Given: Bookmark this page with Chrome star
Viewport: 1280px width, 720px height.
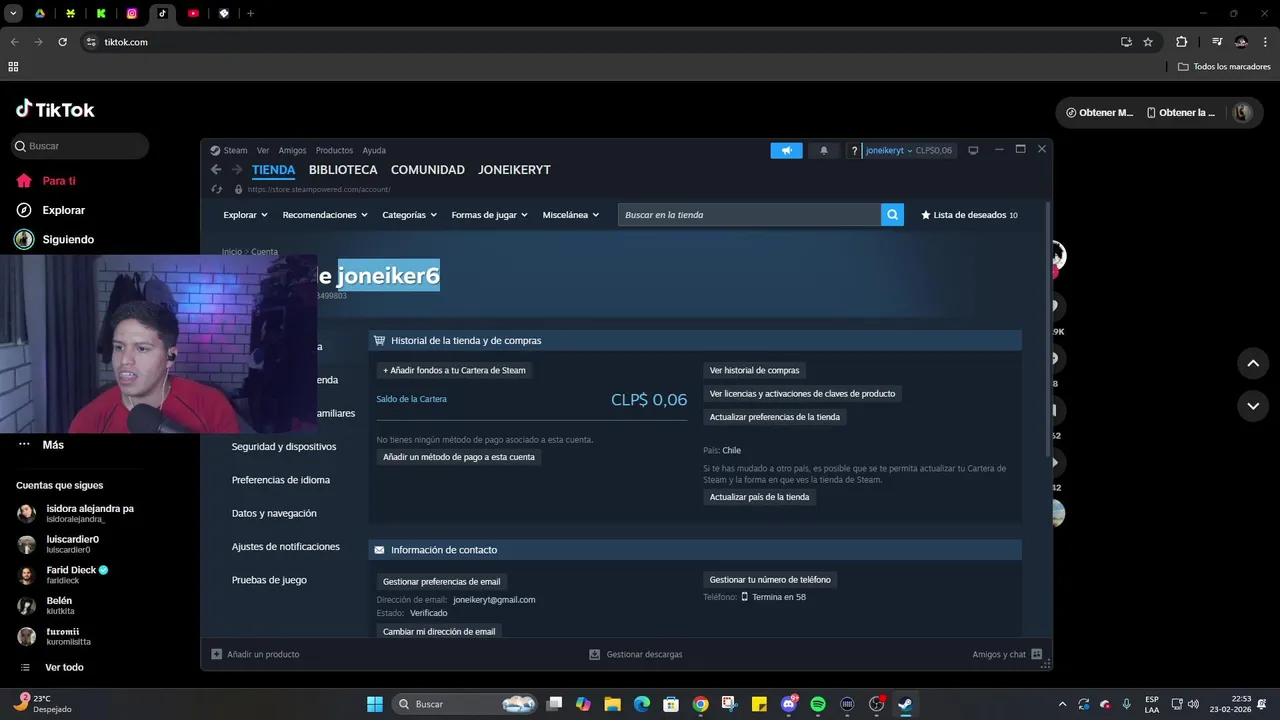Looking at the screenshot, I should coord(1148,42).
